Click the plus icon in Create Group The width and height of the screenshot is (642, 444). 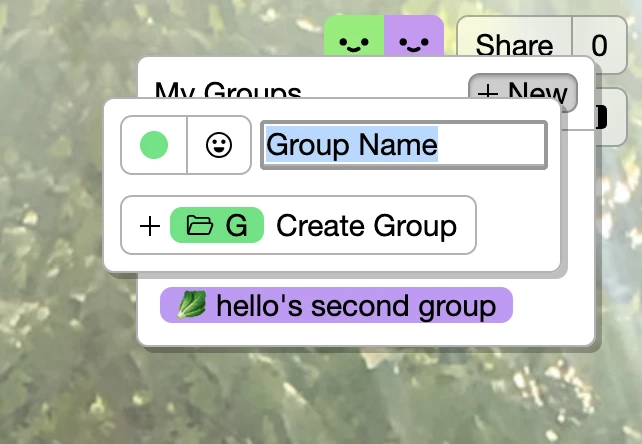(x=149, y=226)
